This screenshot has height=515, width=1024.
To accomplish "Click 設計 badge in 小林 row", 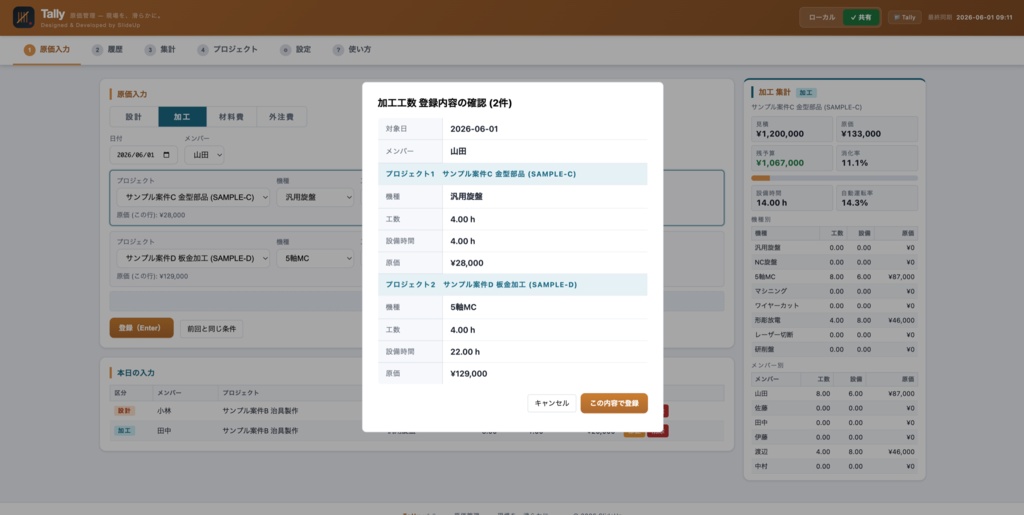I will point(124,411).
